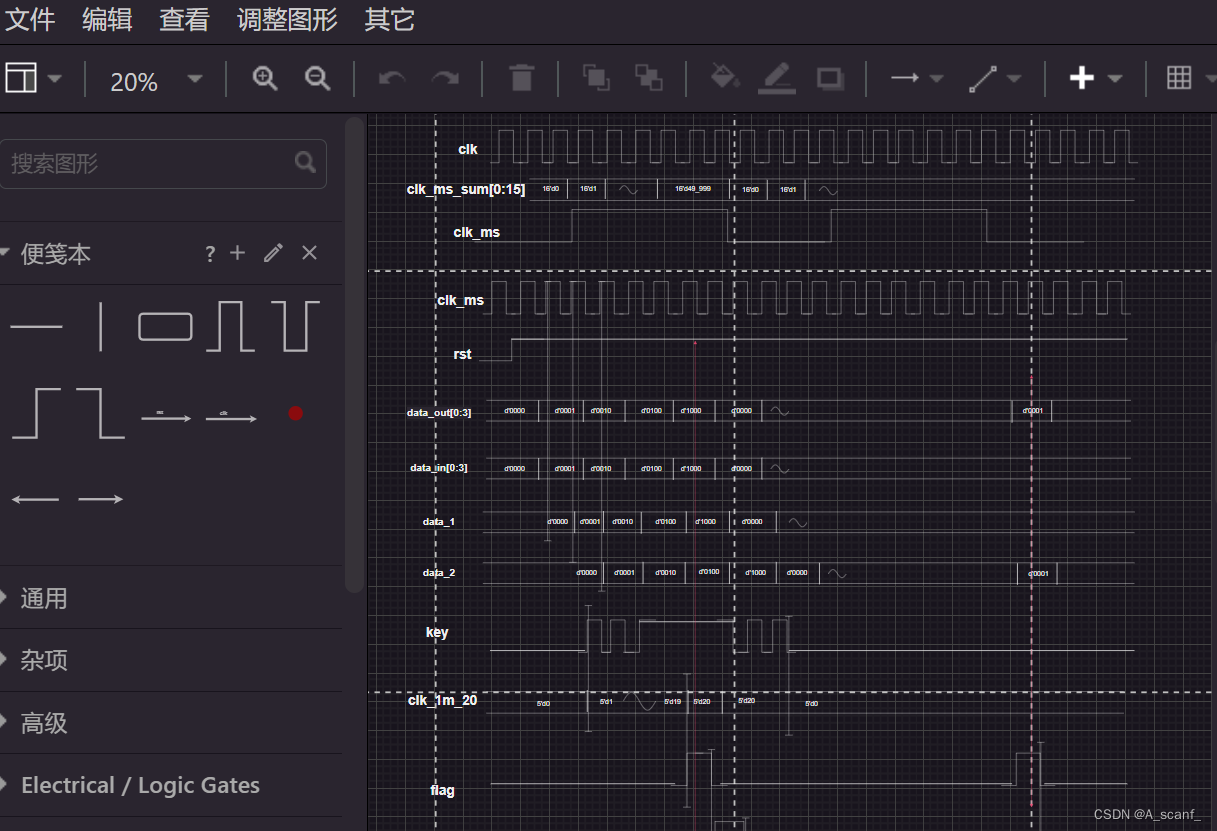Open the 调整图形 menu

click(x=286, y=19)
